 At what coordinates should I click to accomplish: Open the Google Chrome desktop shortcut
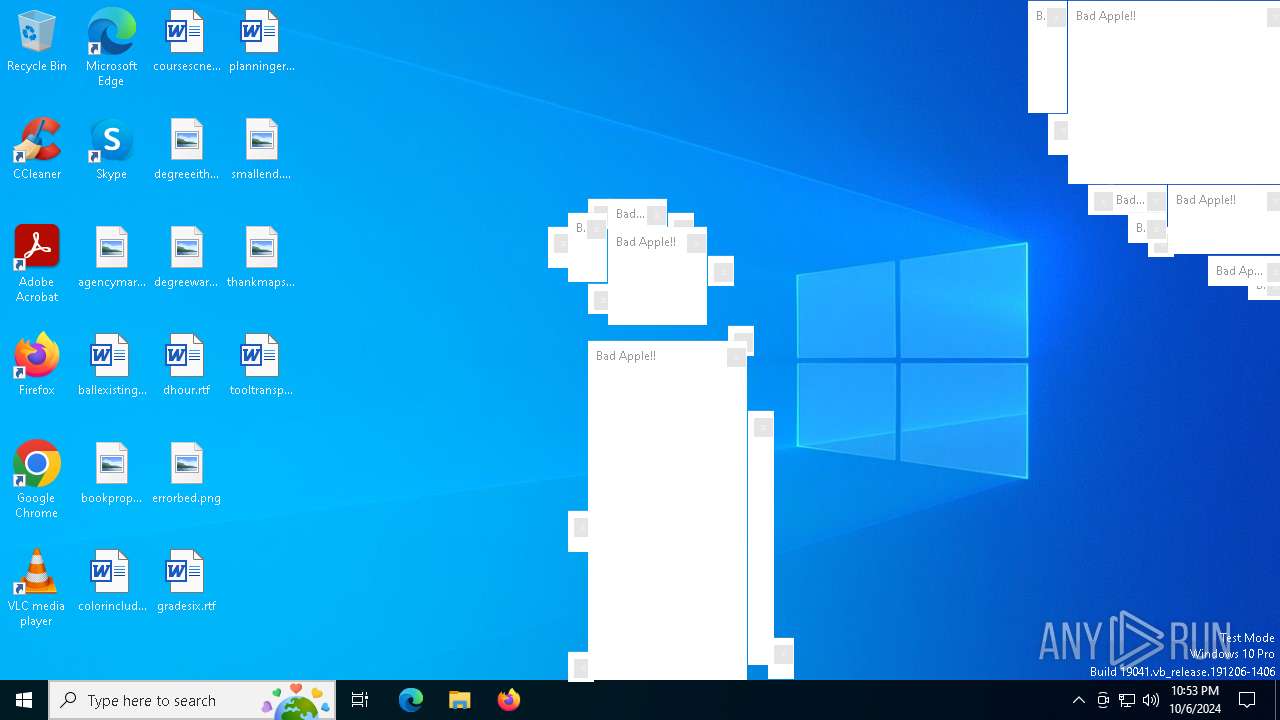(37, 480)
